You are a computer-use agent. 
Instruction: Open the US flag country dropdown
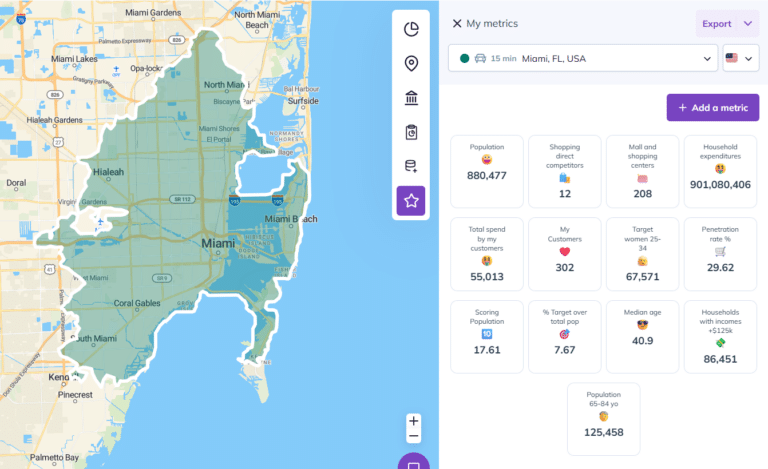click(741, 58)
